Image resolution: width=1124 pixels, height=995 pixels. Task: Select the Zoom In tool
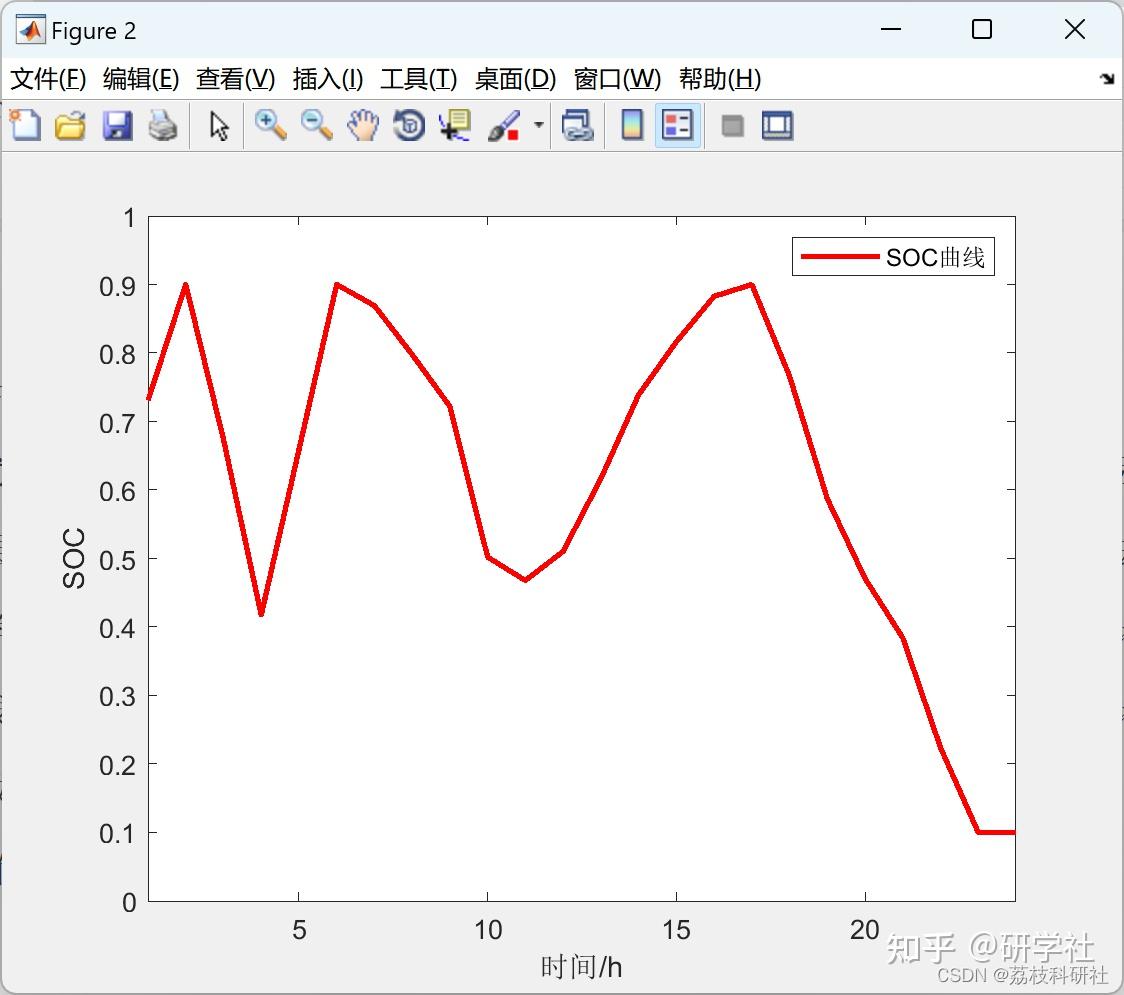269,125
